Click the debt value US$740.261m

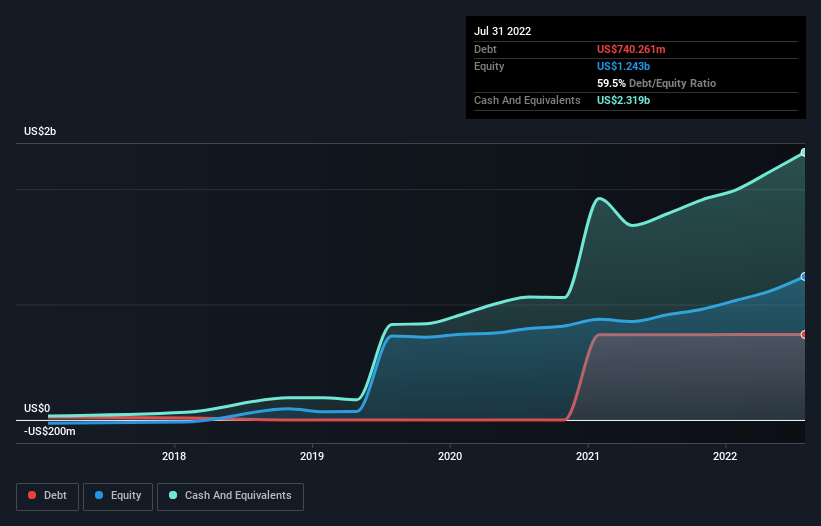631,49
